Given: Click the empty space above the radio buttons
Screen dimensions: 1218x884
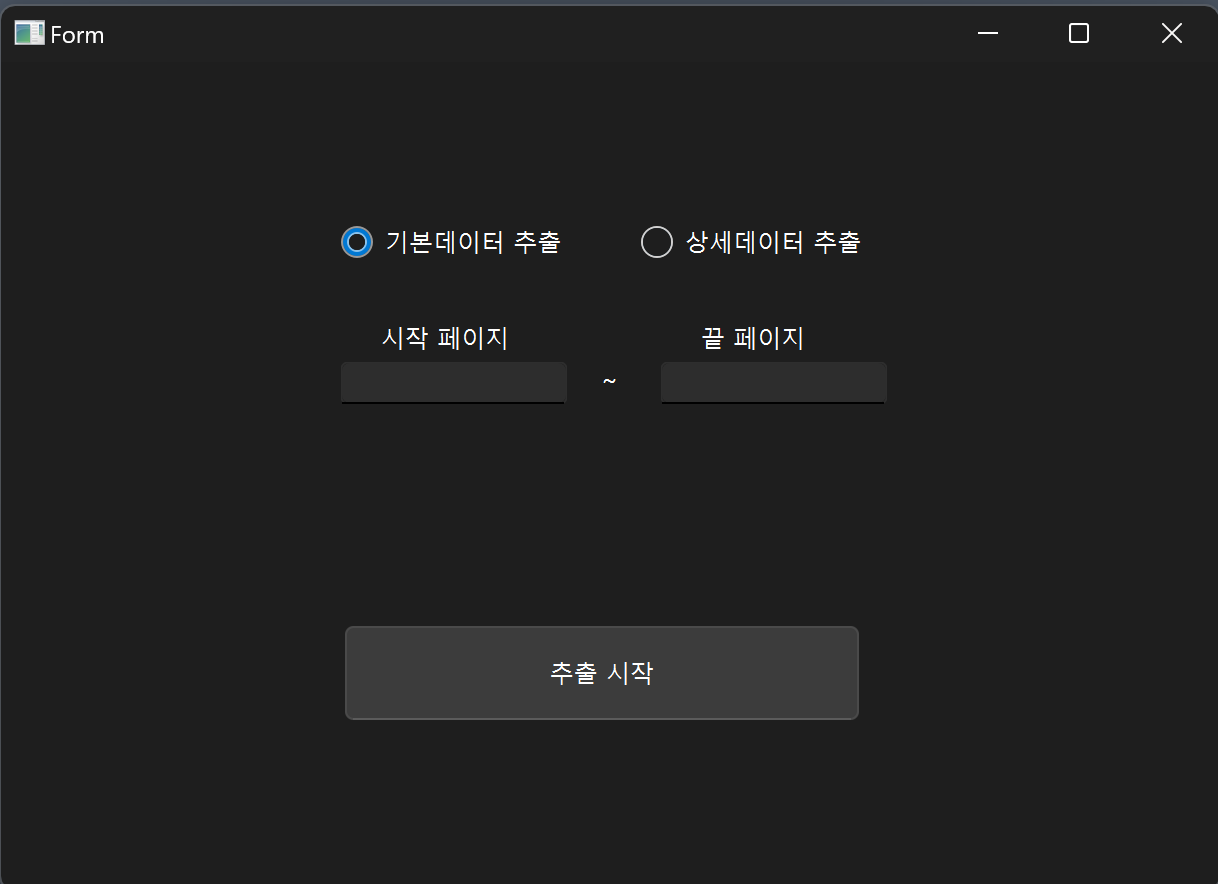Looking at the screenshot, I should click(600, 140).
